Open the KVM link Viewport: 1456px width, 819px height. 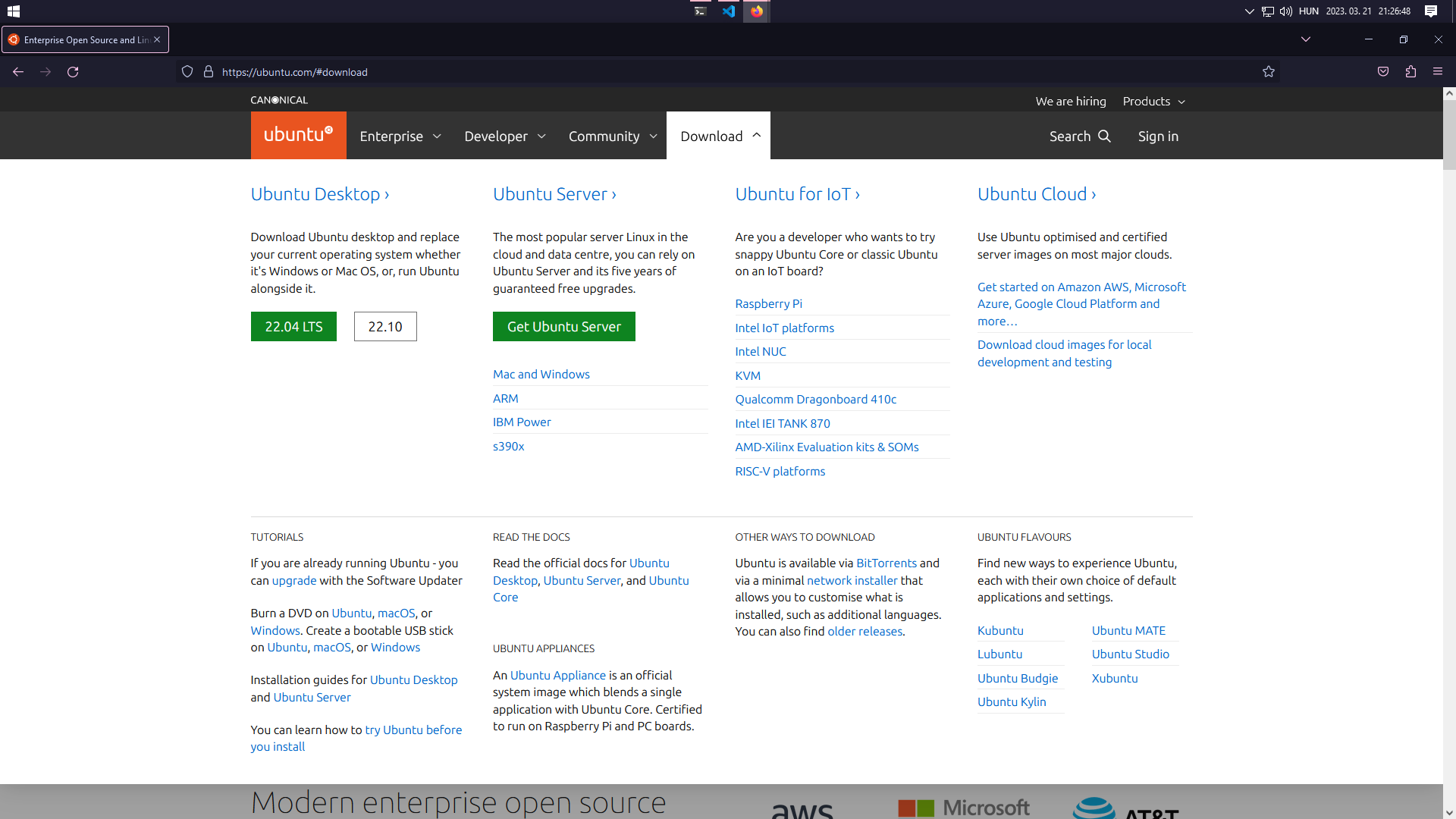(748, 376)
